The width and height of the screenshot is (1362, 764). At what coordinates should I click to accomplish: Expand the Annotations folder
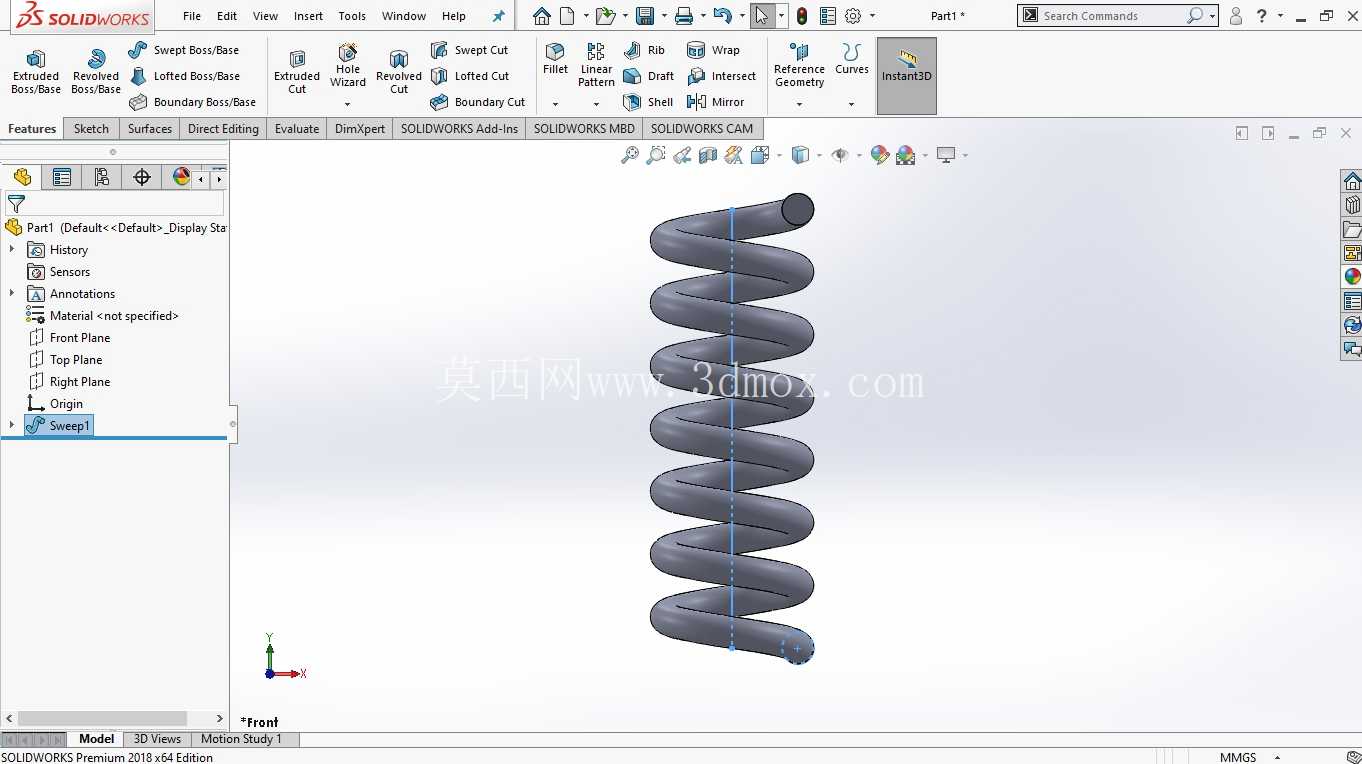coord(12,293)
